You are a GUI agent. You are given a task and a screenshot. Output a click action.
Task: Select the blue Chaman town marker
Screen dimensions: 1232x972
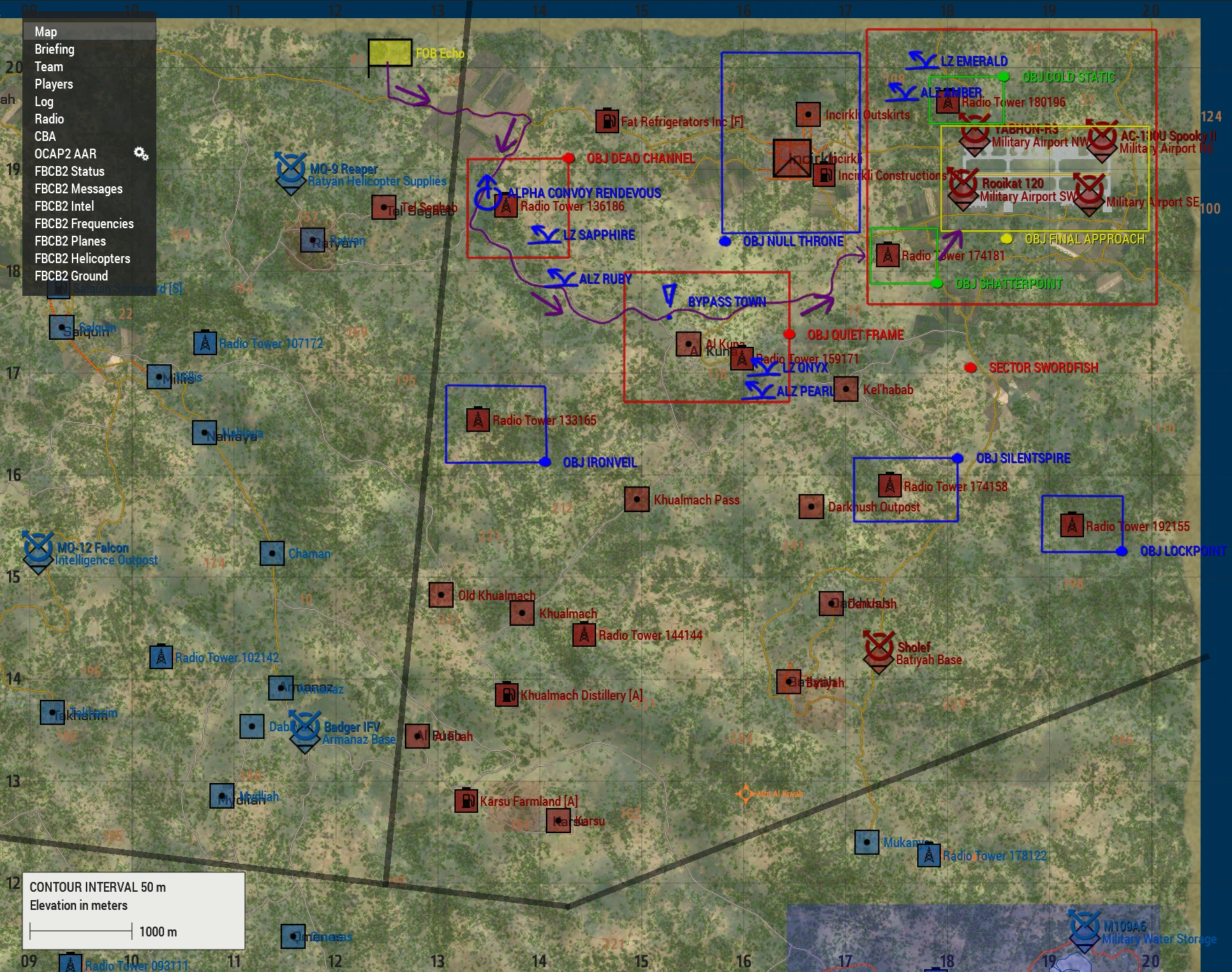tap(272, 553)
